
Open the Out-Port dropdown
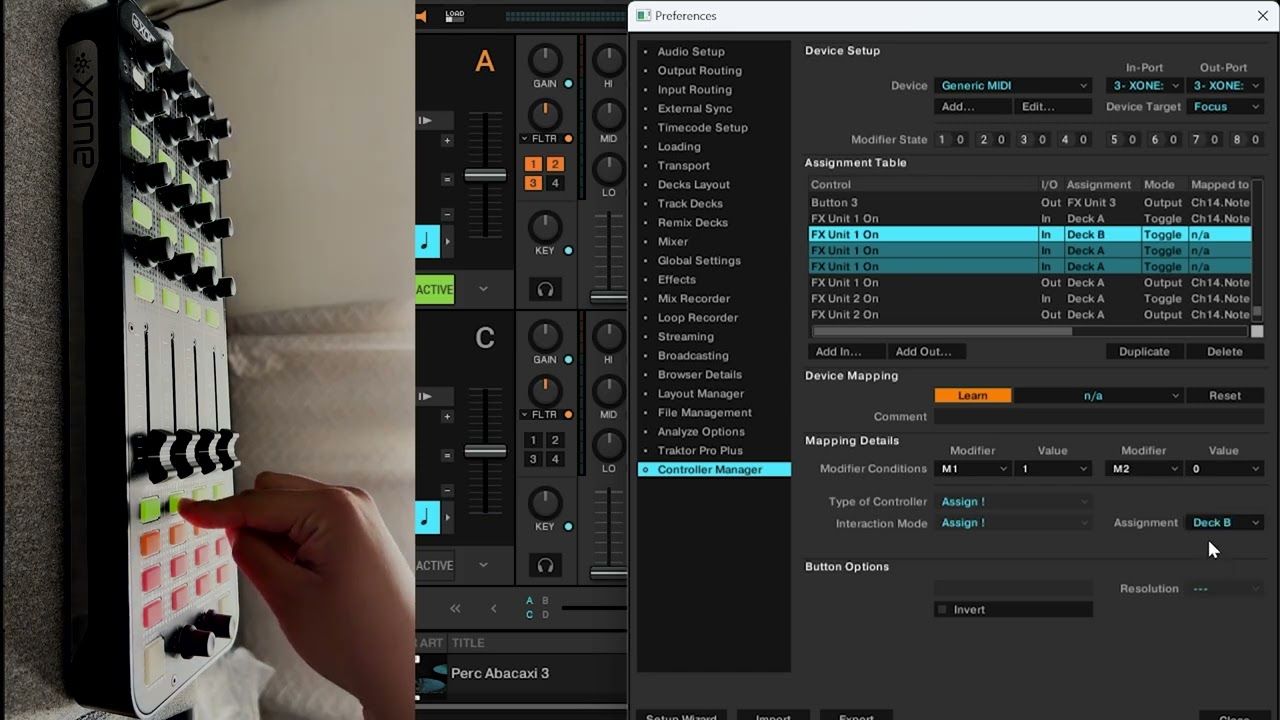(x=1227, y=86)
